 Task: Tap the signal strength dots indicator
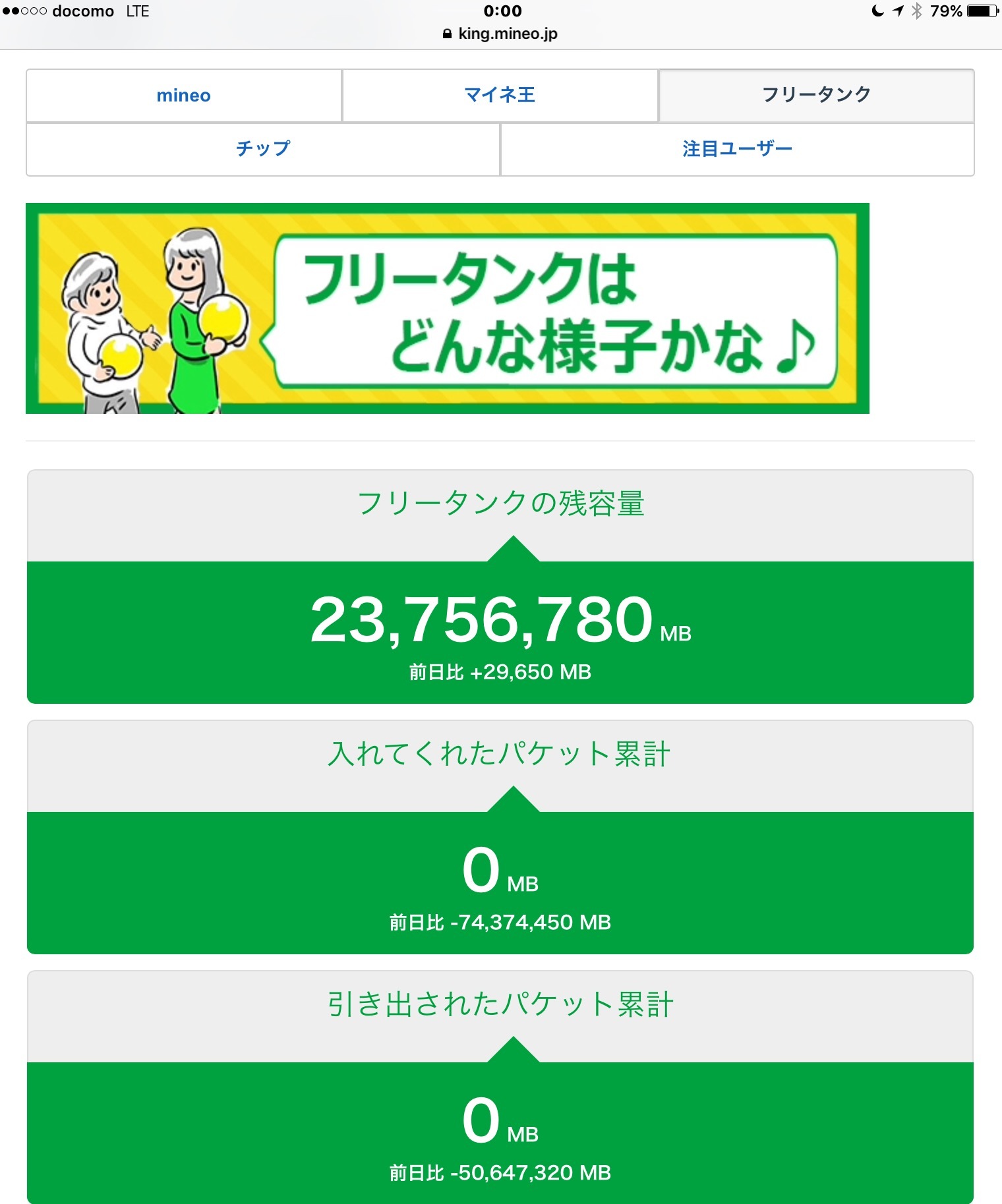tap(24, 11)
